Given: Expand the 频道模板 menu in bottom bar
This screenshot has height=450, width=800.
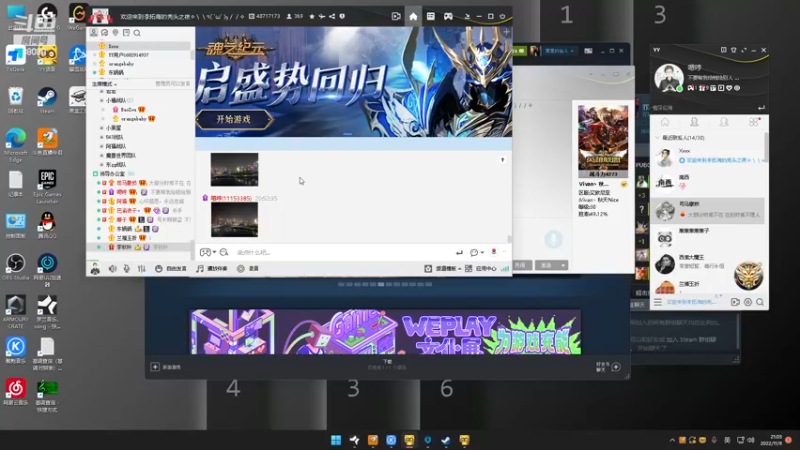Looking at the screenshot, I should coord(443,268).
